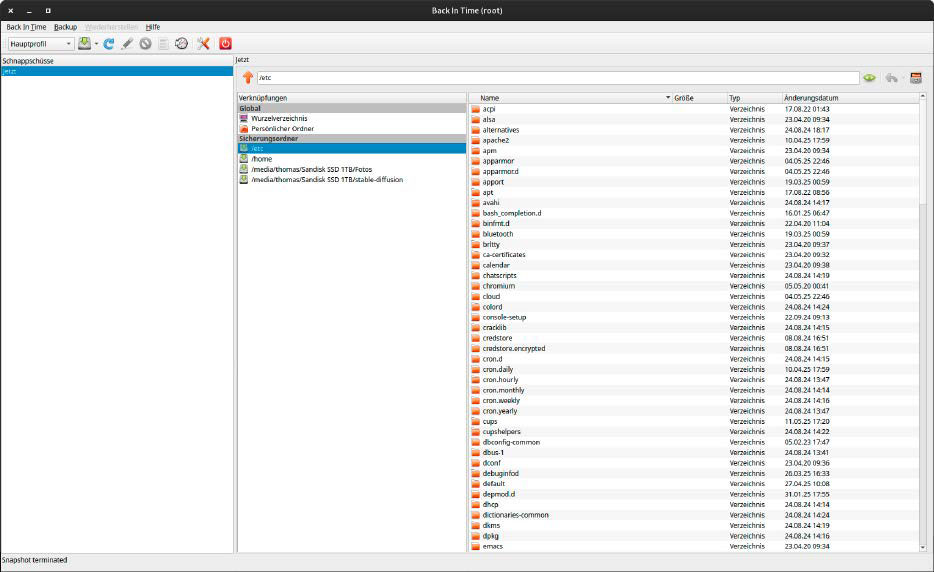Select the apache2 folder row
The image size is (934, 572).
click(x=496, y=140)
